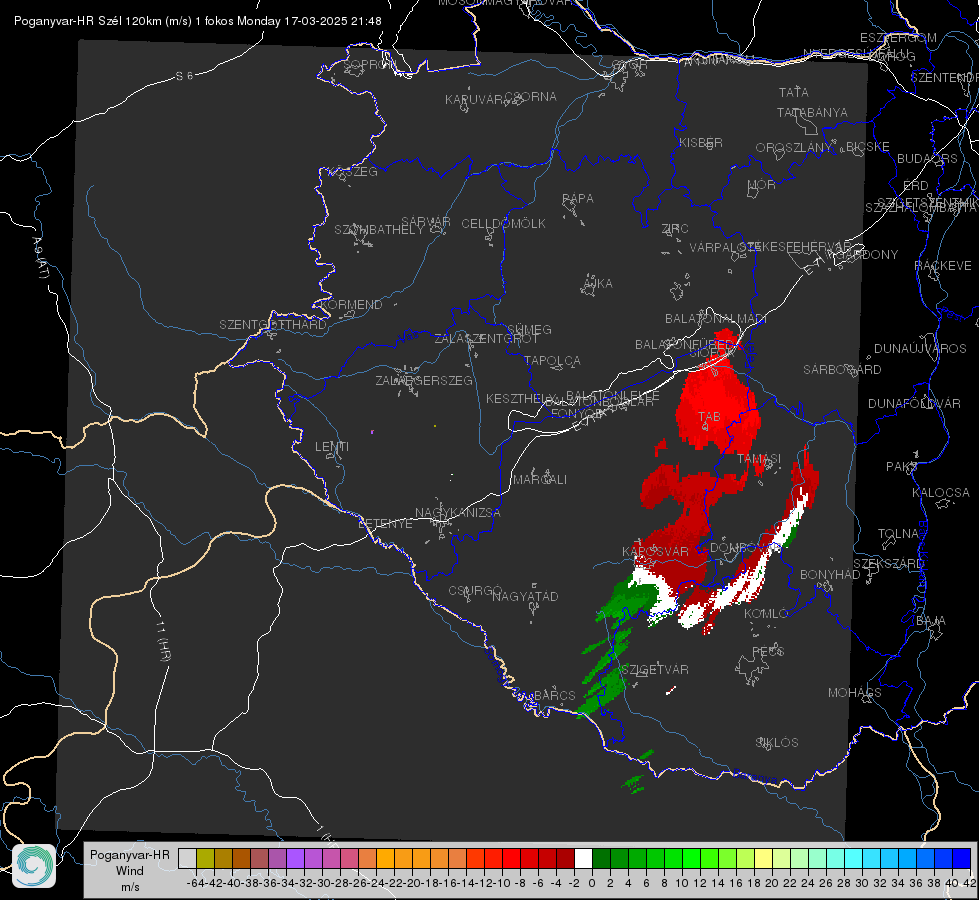Select the legend swatch between -10 and -8
This screenshot has width=979, height=900.
coord(511,858)
